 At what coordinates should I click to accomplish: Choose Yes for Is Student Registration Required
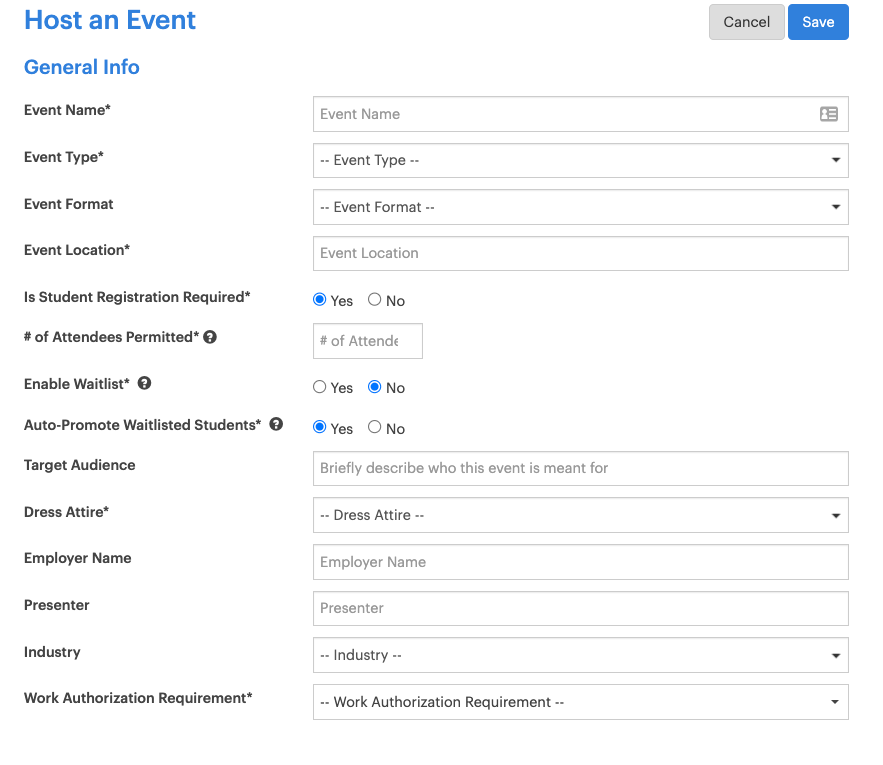click(320, 299)
